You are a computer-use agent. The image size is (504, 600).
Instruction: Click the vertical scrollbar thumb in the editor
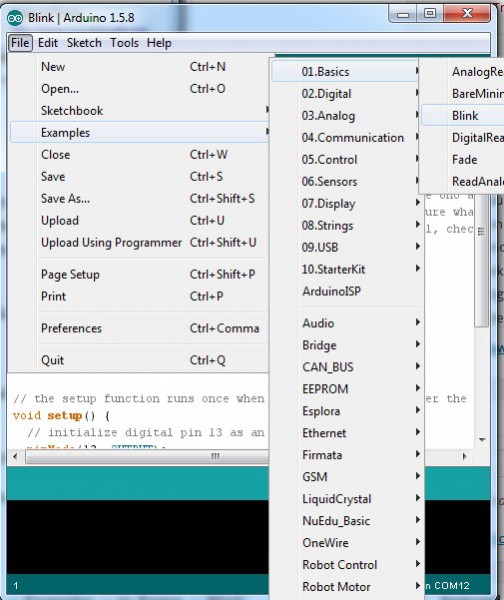[481, 260]
